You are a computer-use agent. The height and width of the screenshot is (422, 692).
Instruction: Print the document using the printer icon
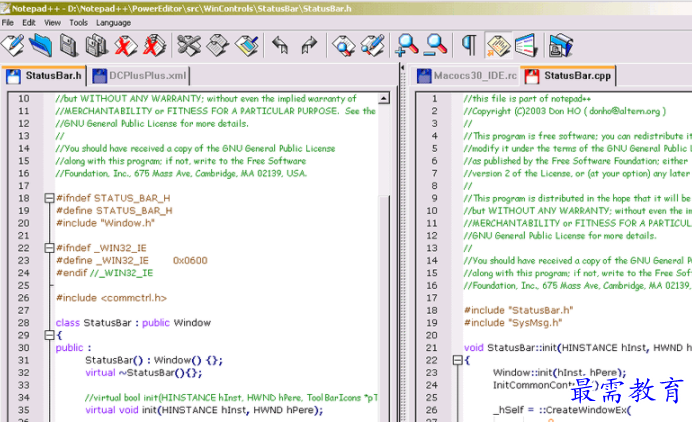(x=560, y=45)
